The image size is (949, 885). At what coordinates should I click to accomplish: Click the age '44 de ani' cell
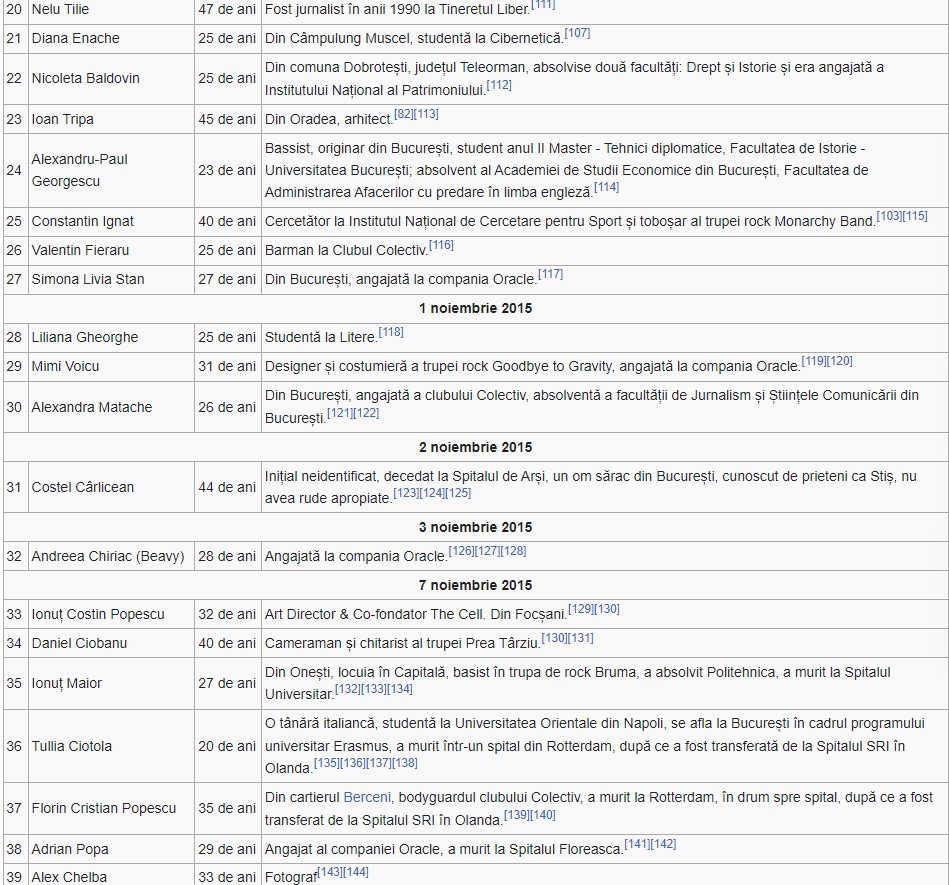click(227, 488)
